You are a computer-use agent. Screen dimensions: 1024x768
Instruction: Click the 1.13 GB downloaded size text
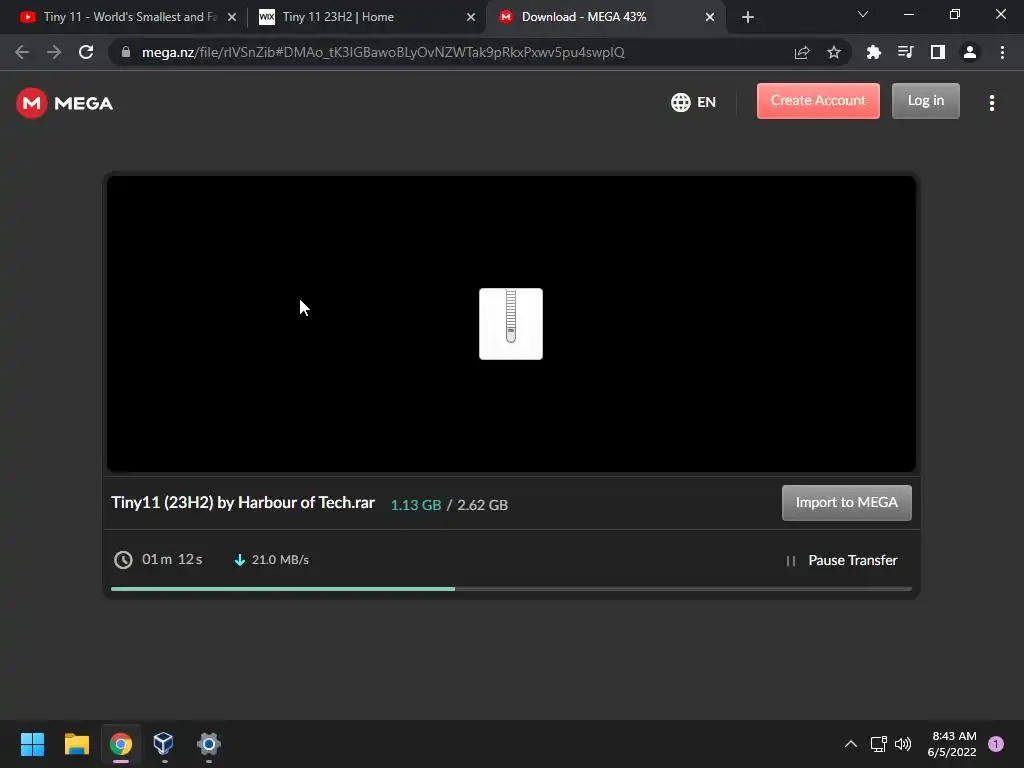click(x=415, y=505)
